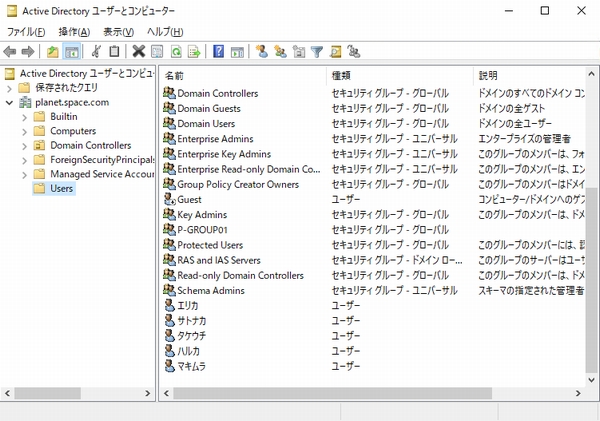Select Computers in the tree
This screenshot has width=600, height=421.
click(x=73, y=131)
